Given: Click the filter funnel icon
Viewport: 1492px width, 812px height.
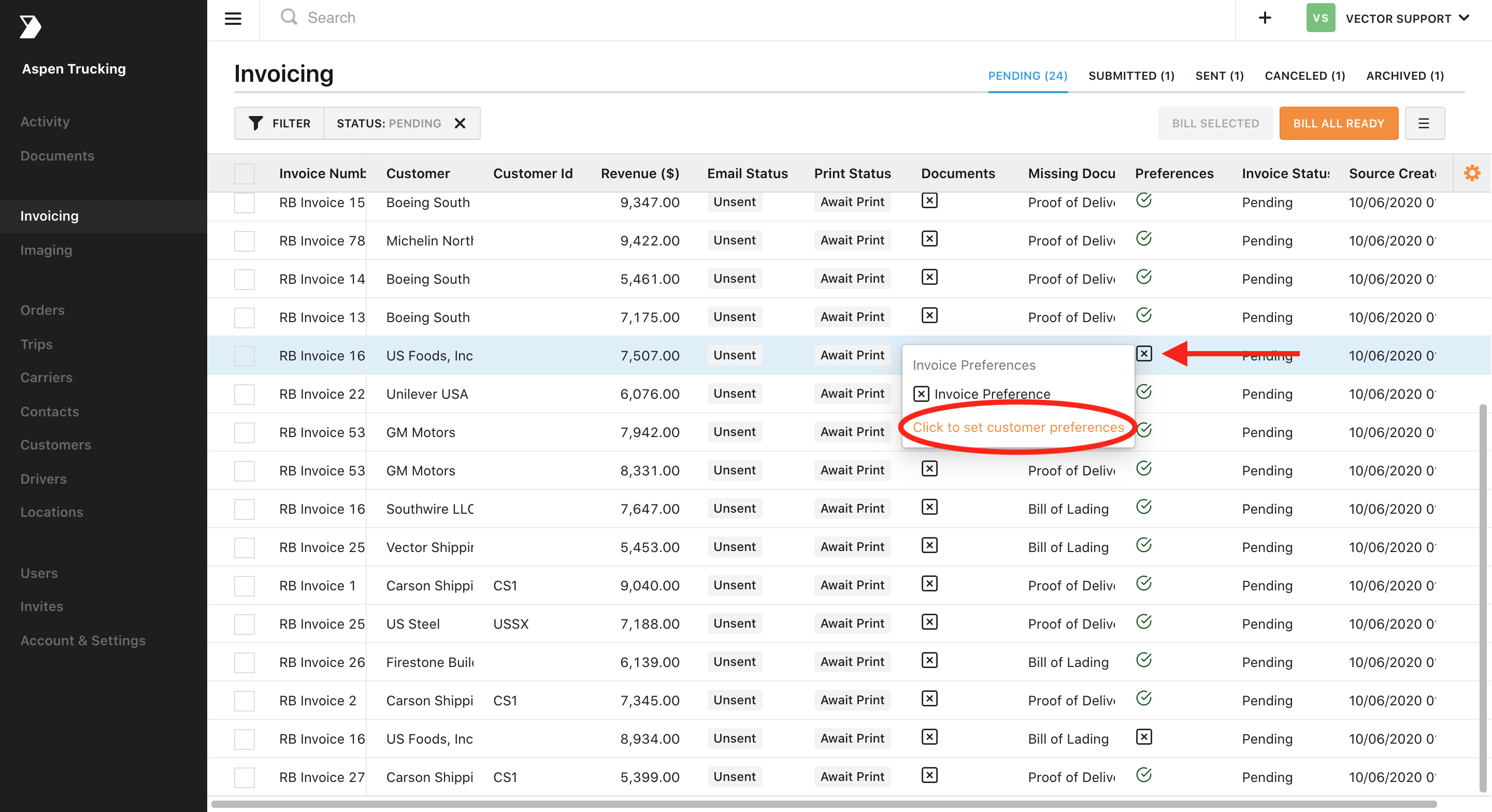Looking at the screenshot, I should pyautogui.click(x=255, y=123).
